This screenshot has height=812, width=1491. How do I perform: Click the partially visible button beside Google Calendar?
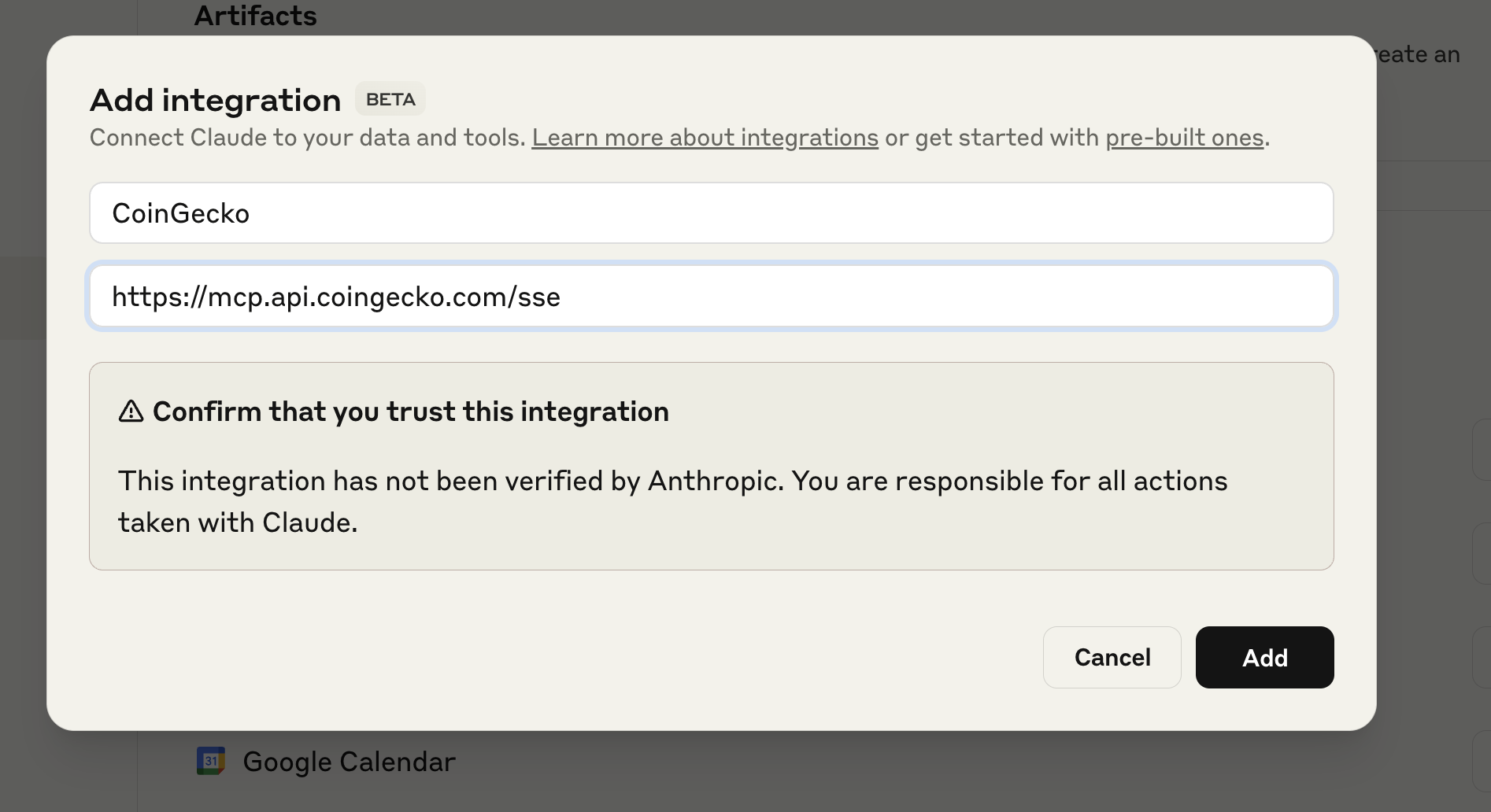pyautogui.click(x=1482, y=759)
